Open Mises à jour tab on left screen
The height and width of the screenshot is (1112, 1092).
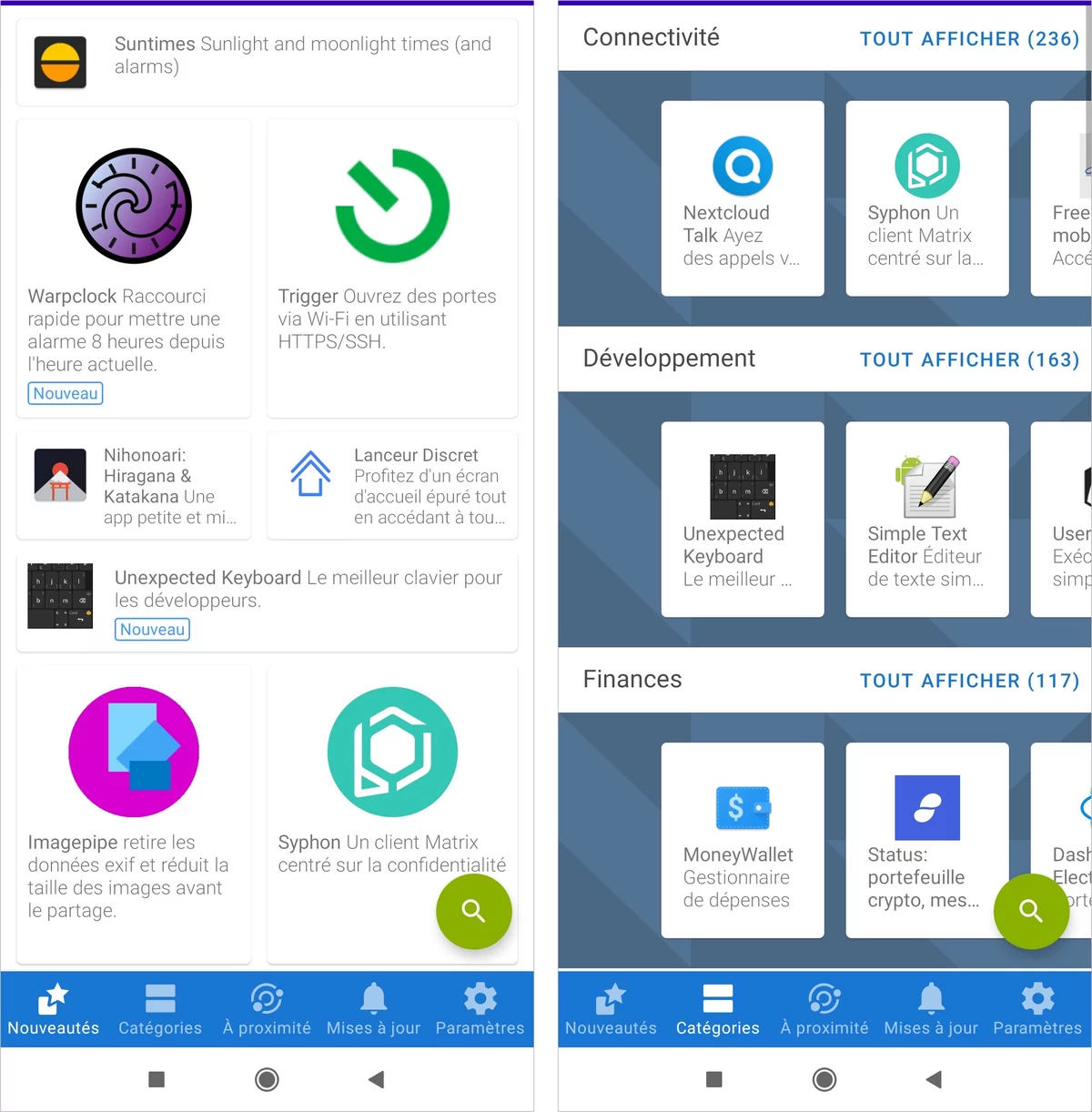[373, 1009]
